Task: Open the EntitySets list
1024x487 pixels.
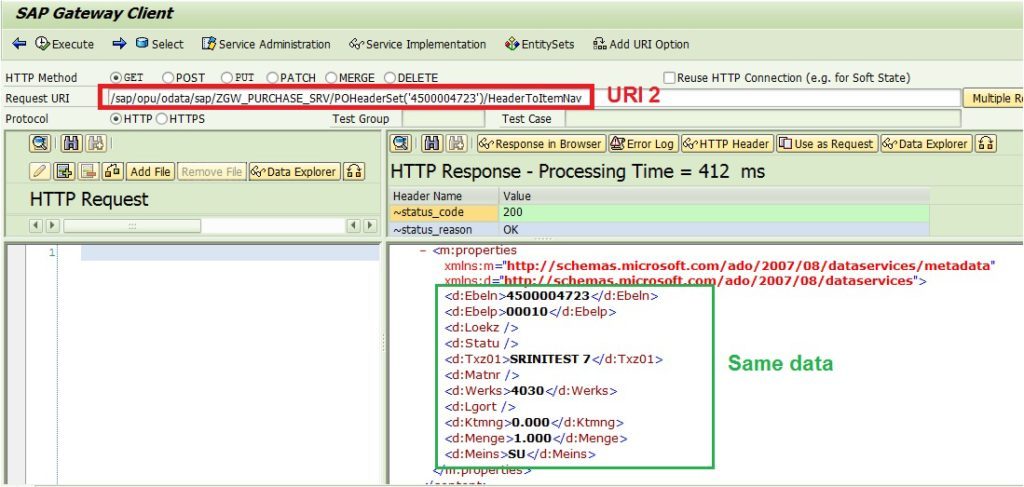Action: 540,44
